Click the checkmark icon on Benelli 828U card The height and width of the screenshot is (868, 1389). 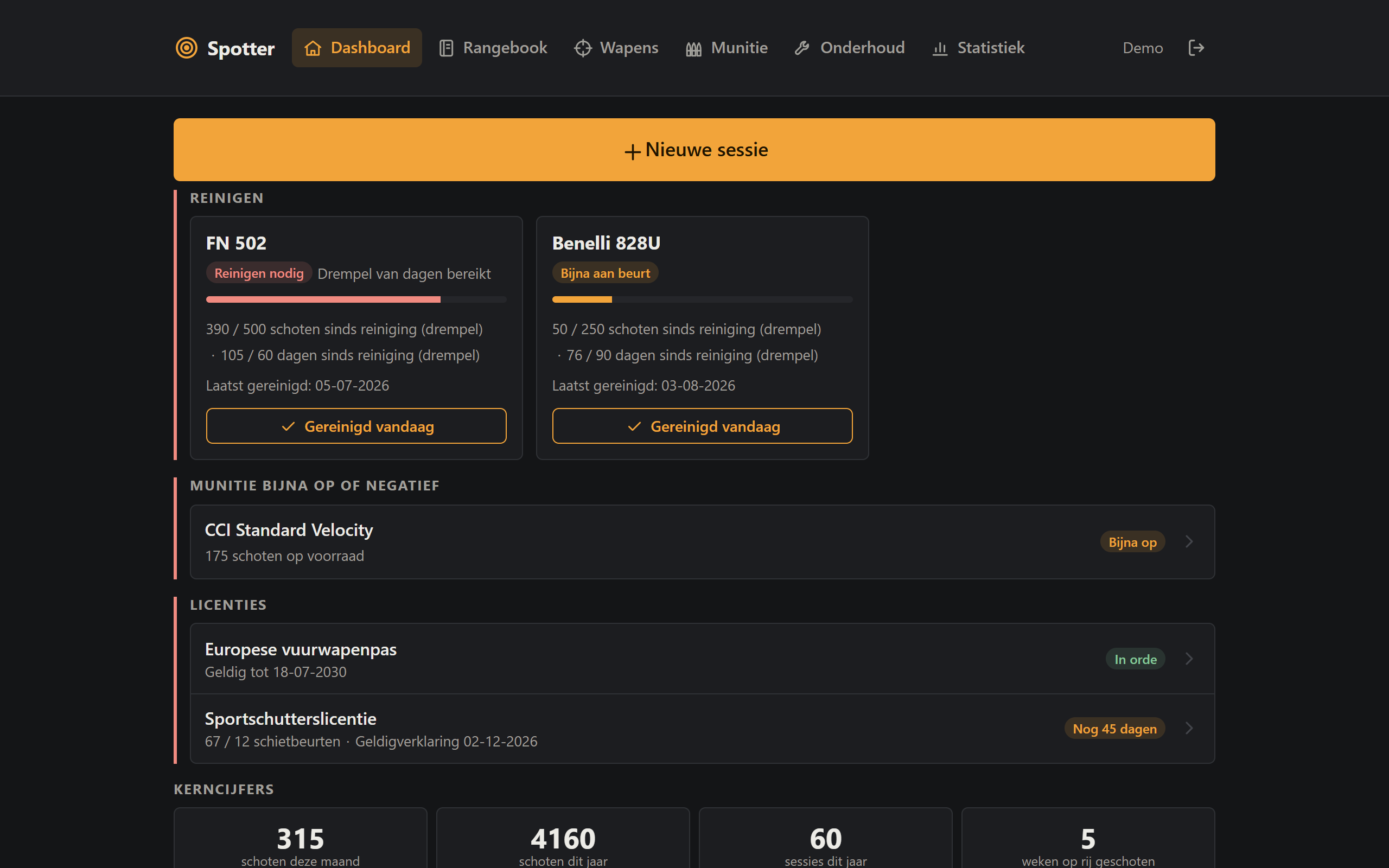634,426
